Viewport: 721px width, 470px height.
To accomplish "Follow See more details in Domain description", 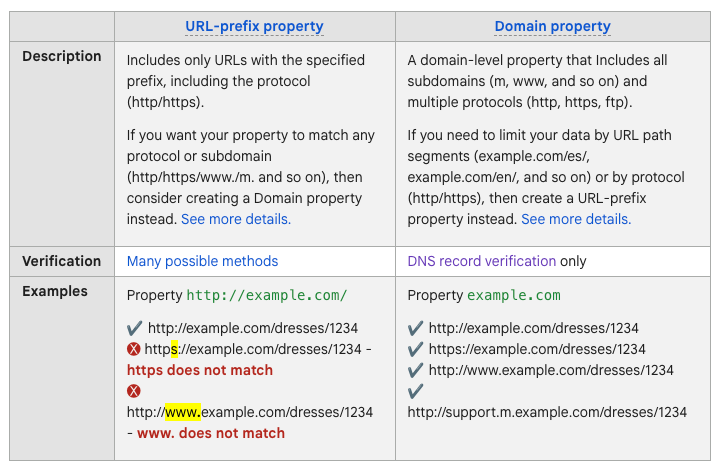I will click(x=576, y=219).
